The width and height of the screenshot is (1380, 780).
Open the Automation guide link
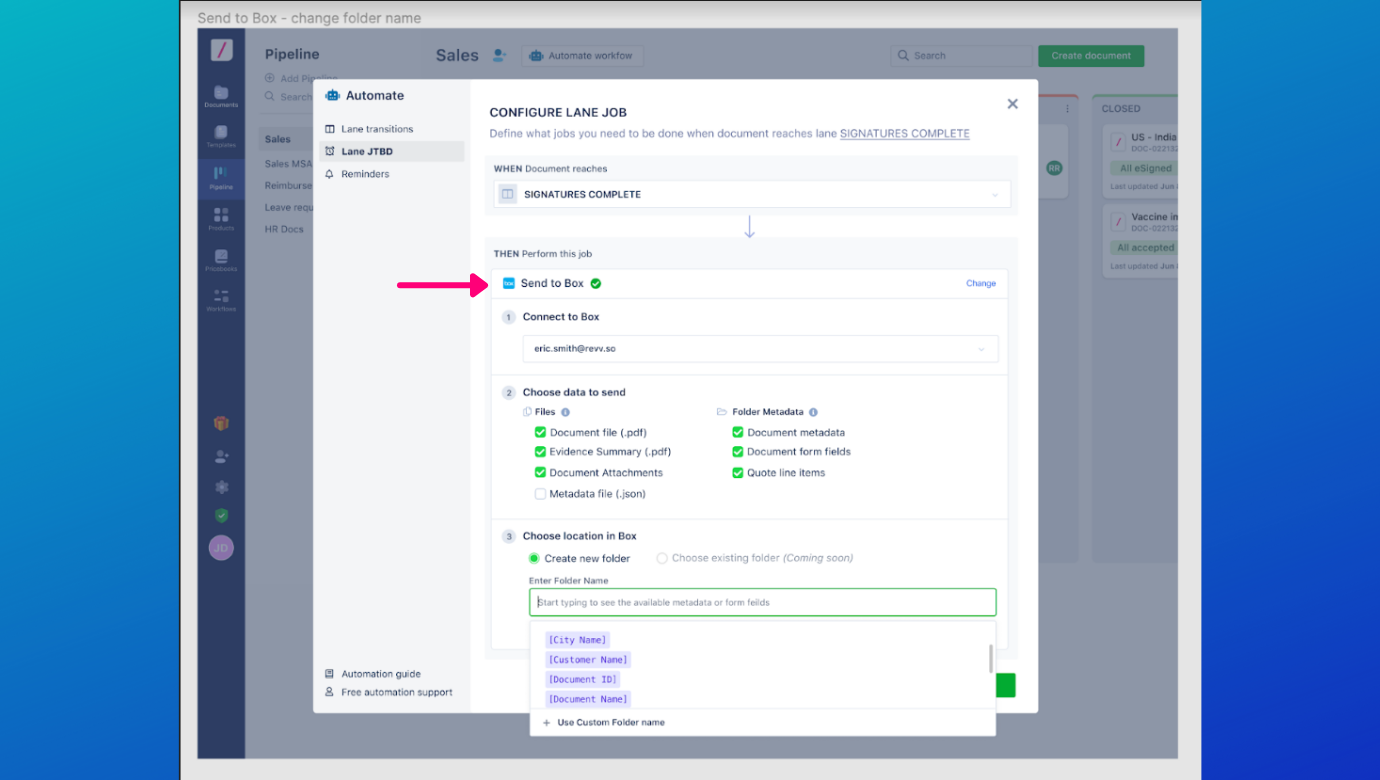381,674
